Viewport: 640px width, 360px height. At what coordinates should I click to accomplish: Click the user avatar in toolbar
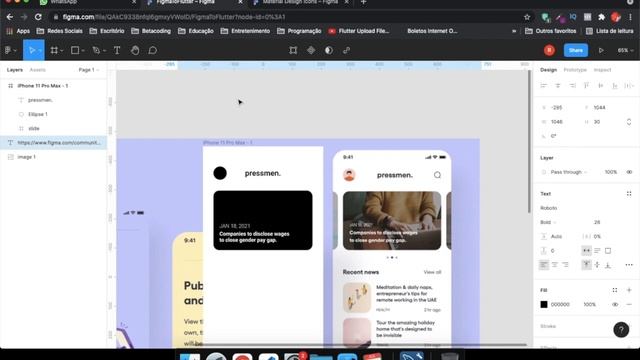coord(549,50)
